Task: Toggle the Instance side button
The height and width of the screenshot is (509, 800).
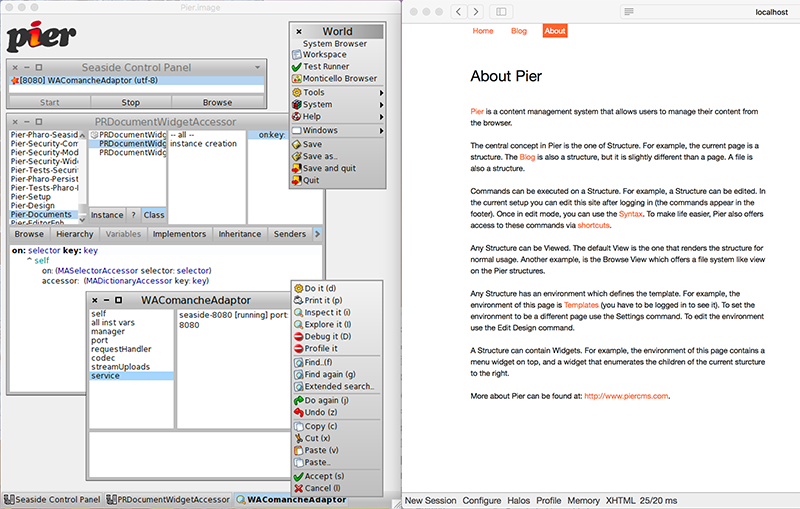Action: pos(107,215)
